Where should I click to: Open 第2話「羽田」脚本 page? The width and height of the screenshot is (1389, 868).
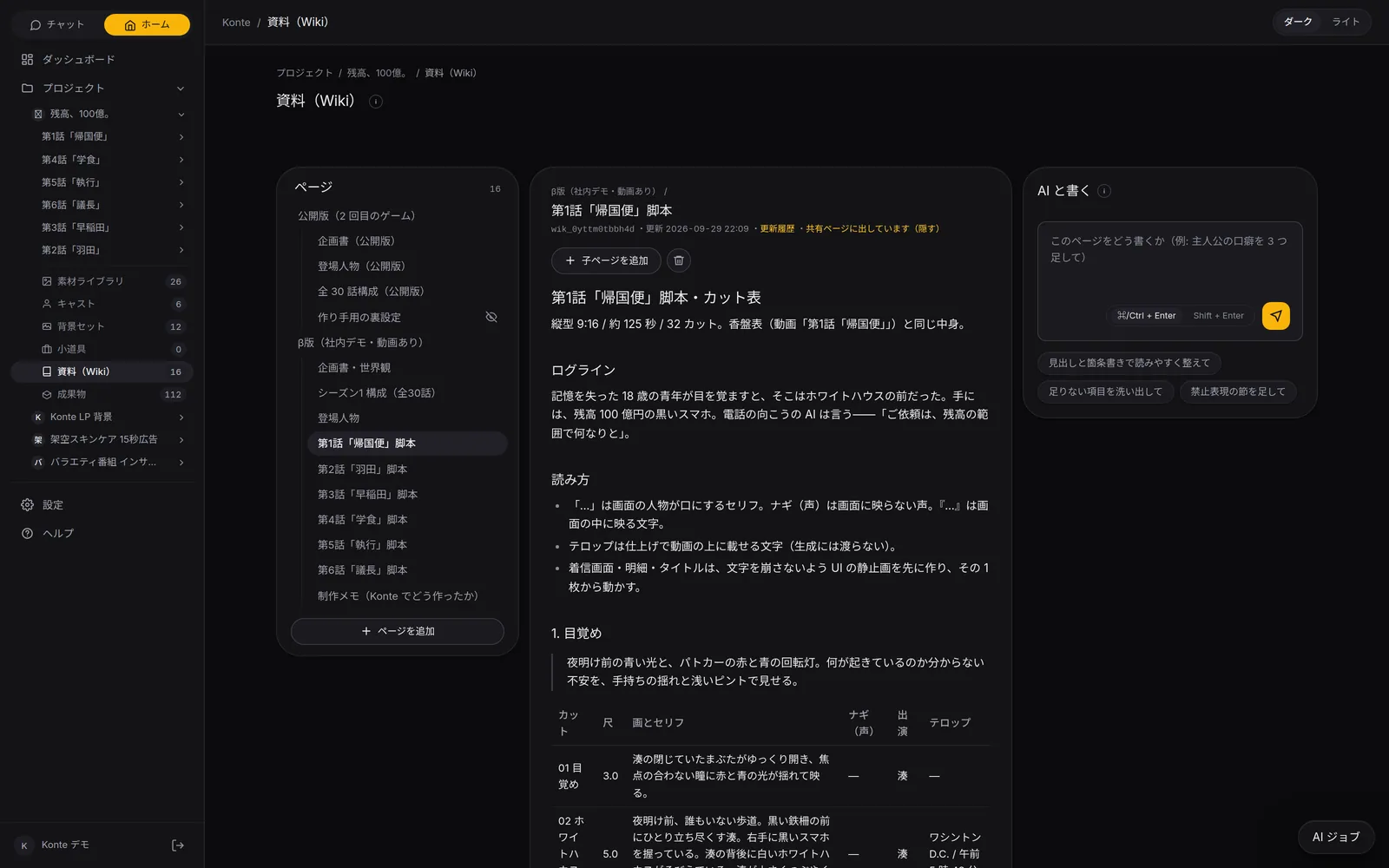pyautogui.click(x=407, y=470)
